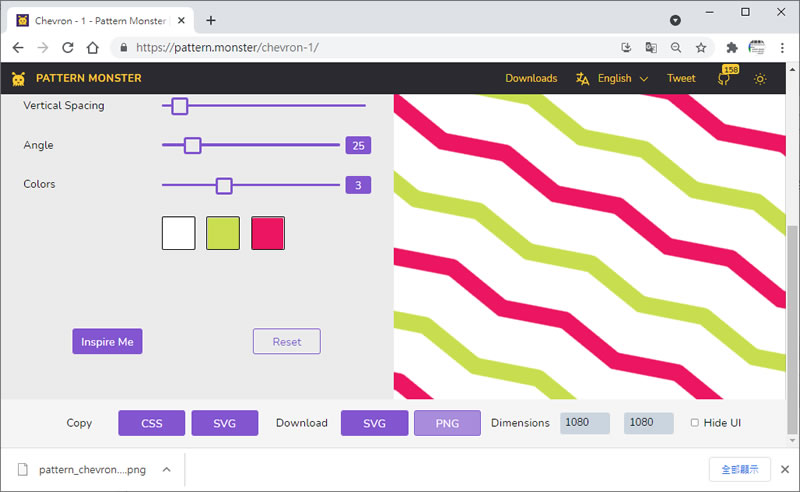Click the Vertical Spacing label
Screen dimensions: 800x492
pos(64,106)
